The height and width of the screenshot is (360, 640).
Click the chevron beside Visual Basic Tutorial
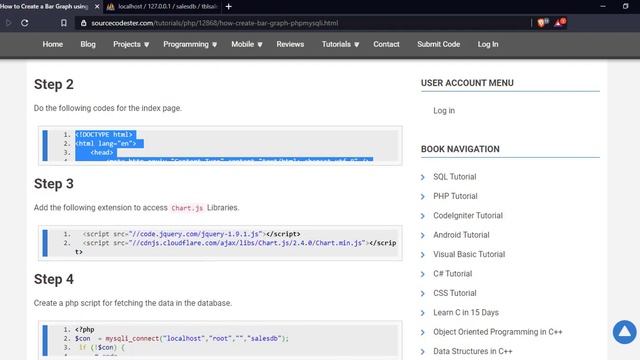423,255
